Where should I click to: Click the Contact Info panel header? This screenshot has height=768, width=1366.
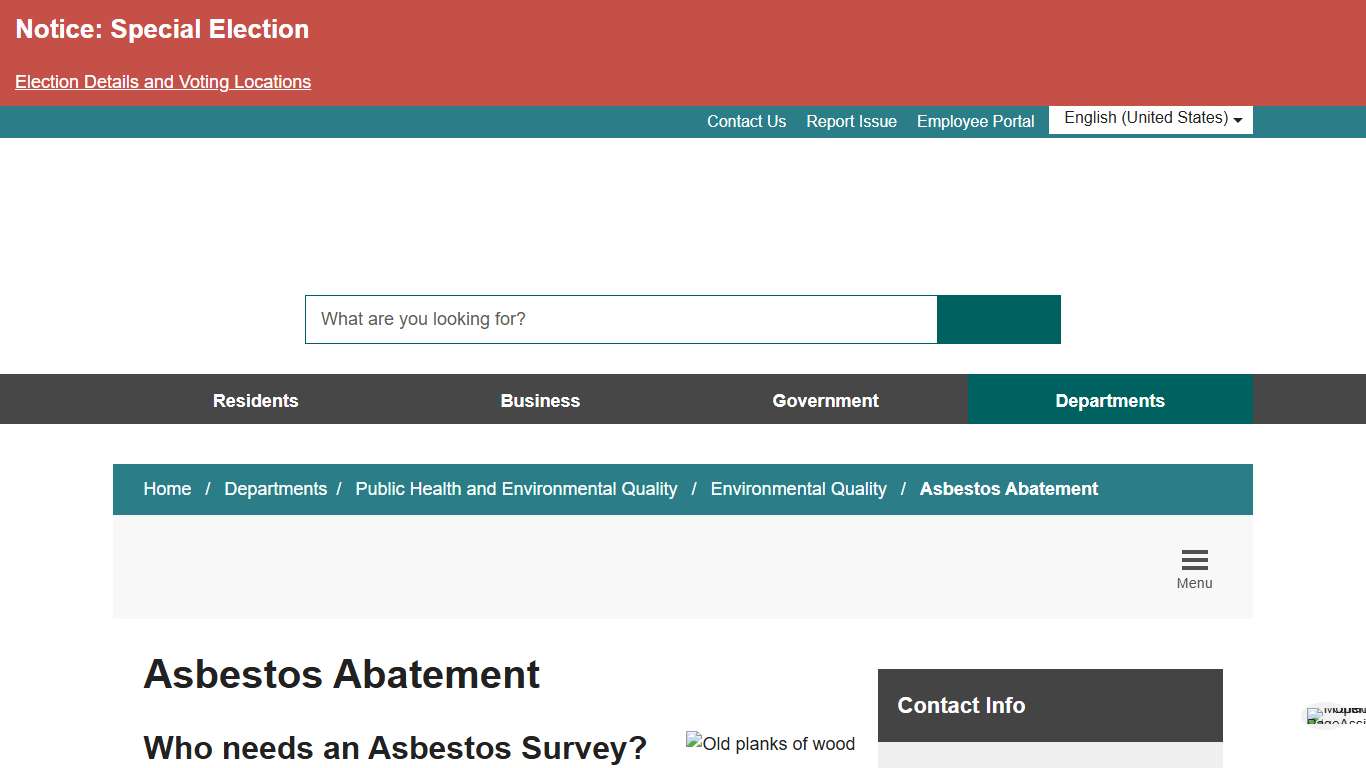(x=961, y=705)
